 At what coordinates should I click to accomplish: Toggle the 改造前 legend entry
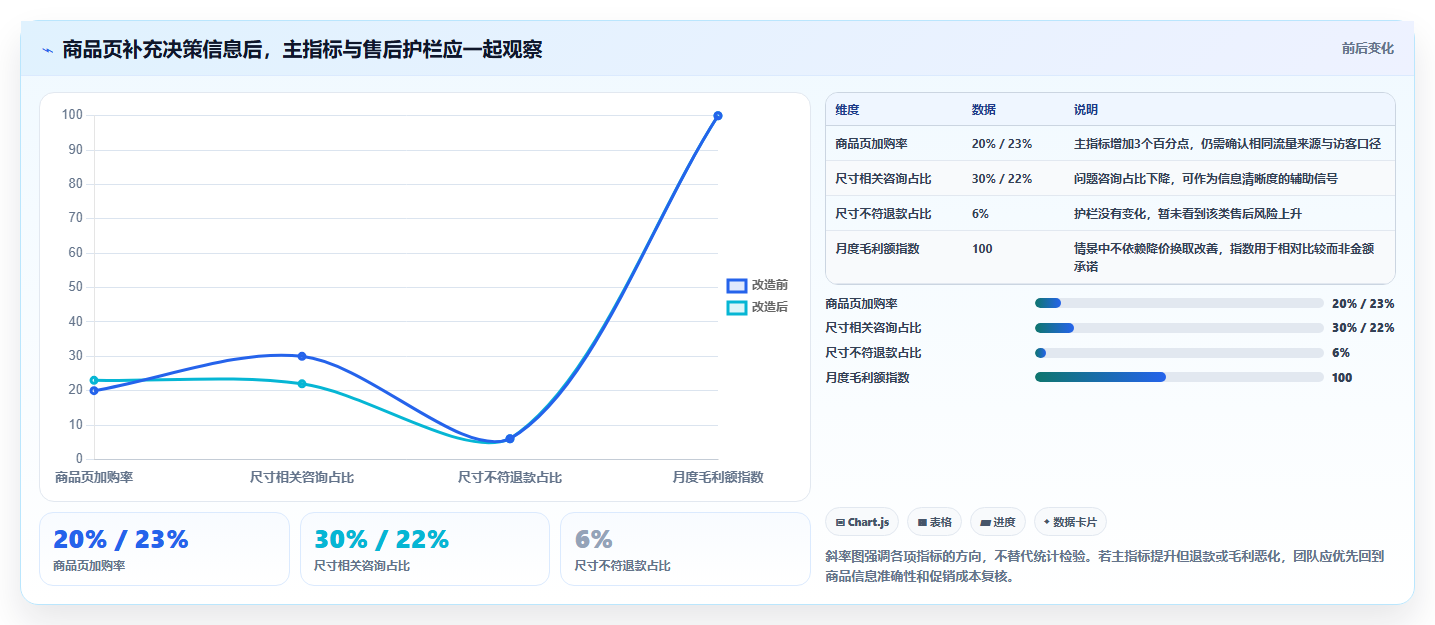point(757,285)
